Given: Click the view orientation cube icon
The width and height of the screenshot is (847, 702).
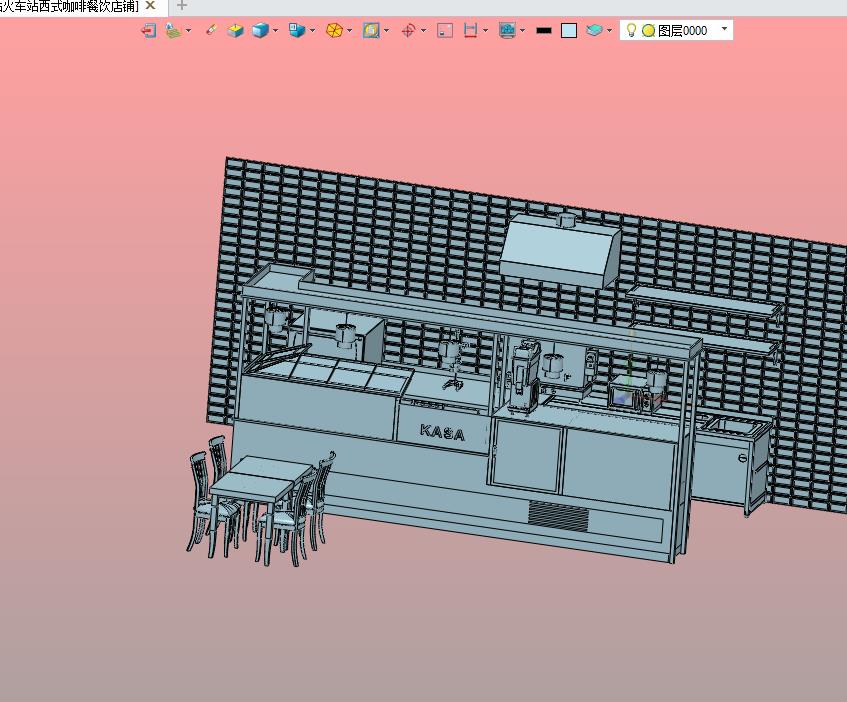Looking at the screenshot, I should 297,30.
